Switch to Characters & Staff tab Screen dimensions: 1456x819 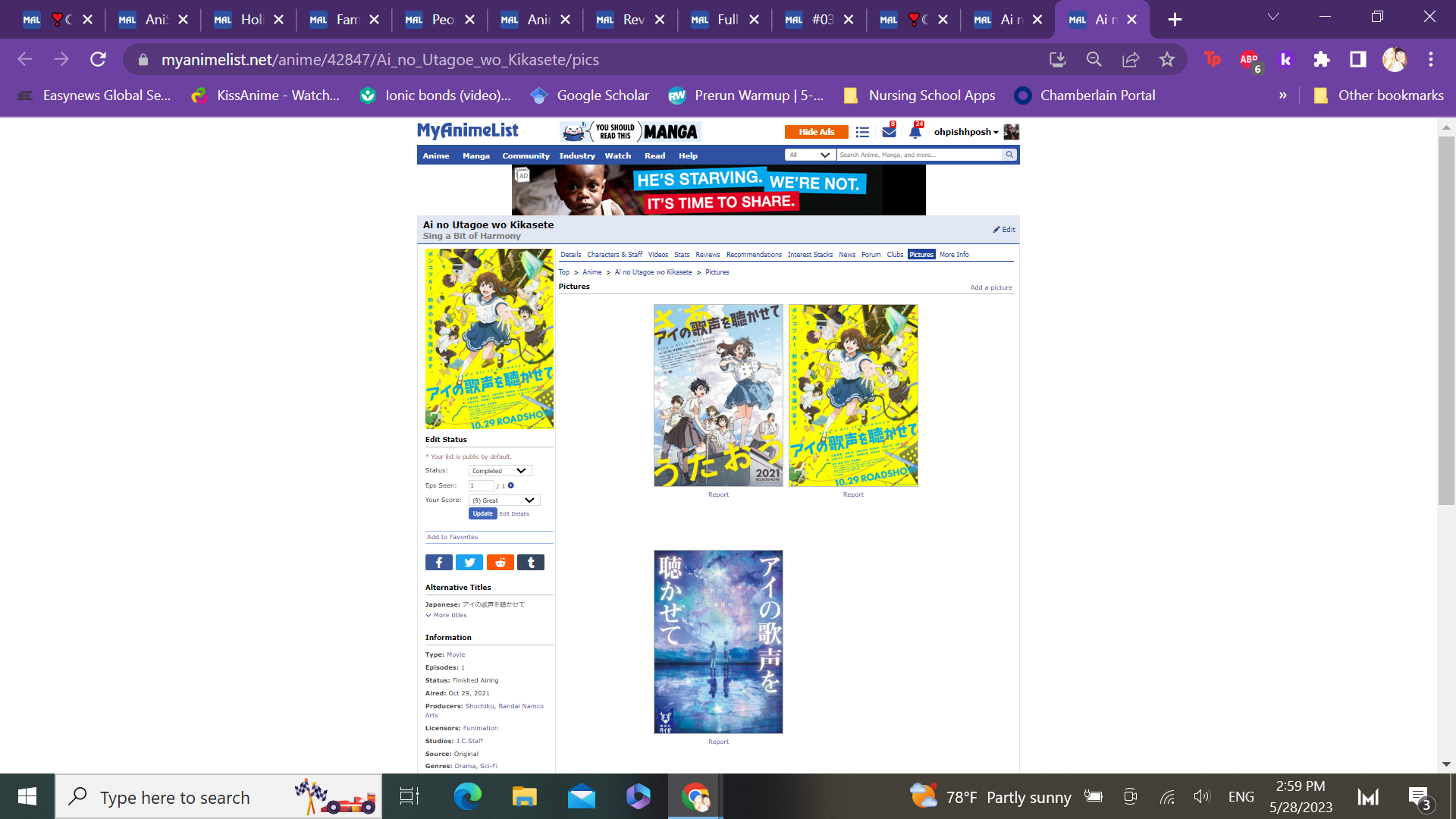pyautogui.click(x=614, y=255)
